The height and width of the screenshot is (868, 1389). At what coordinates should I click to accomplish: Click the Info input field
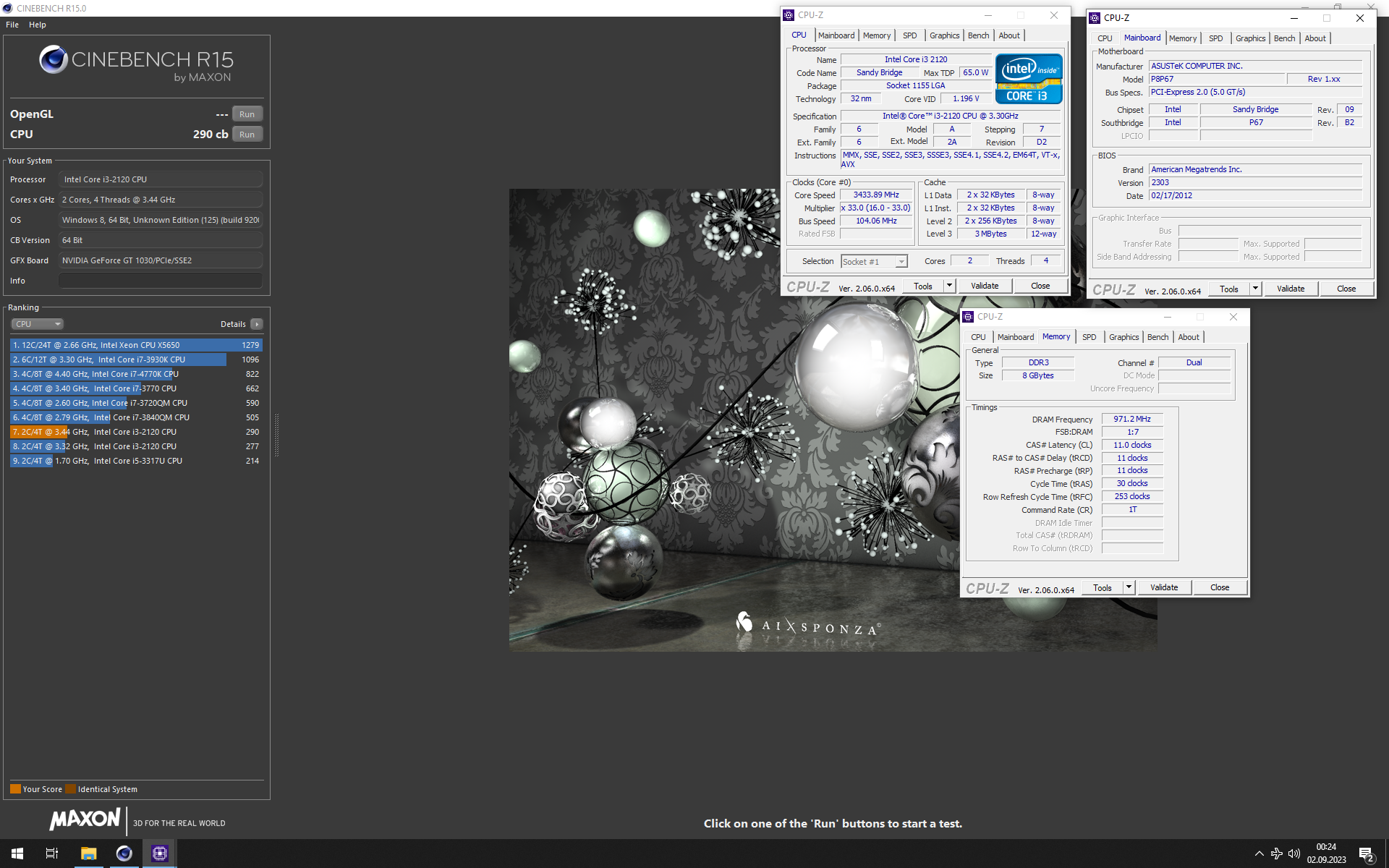tap(161, 281)
